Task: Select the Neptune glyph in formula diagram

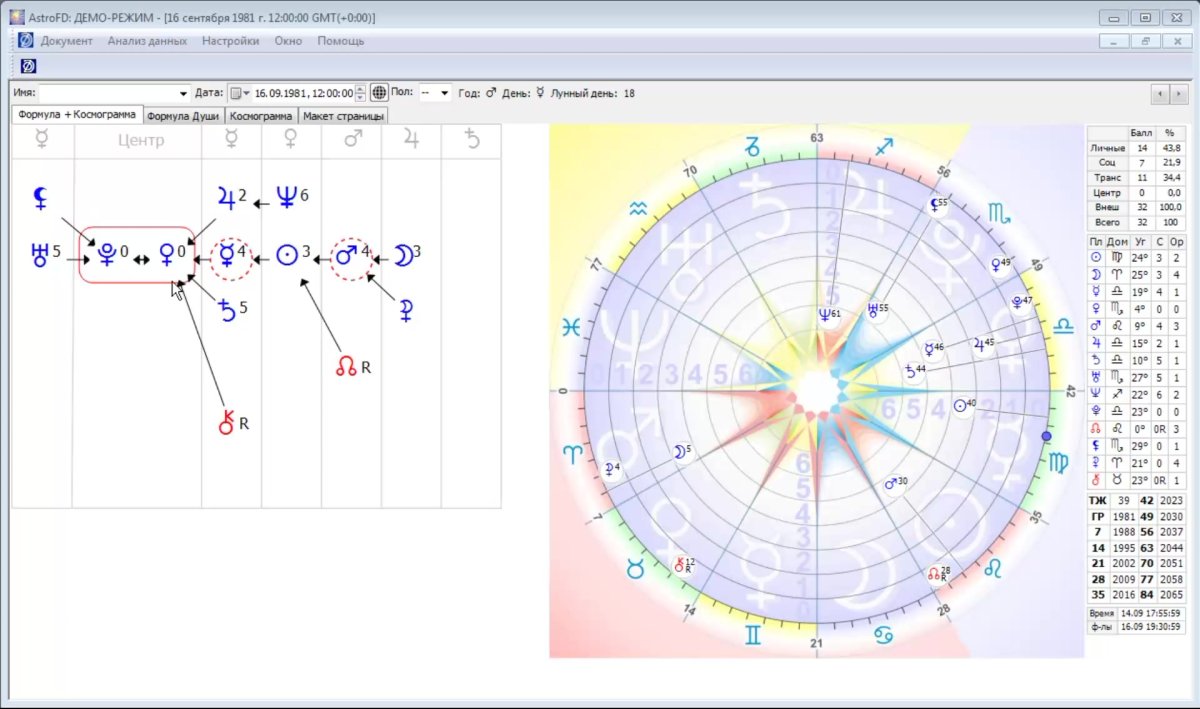Action: tap(286, 198)
